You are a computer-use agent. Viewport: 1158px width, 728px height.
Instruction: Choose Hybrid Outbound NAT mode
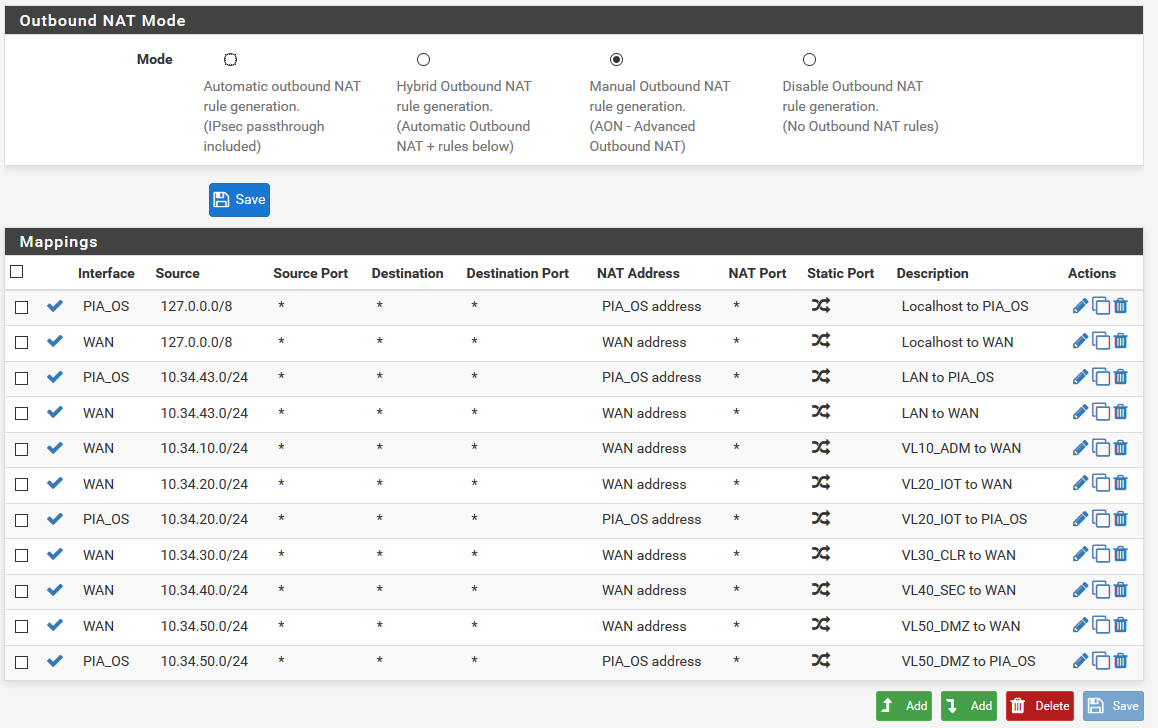(424, 60)
